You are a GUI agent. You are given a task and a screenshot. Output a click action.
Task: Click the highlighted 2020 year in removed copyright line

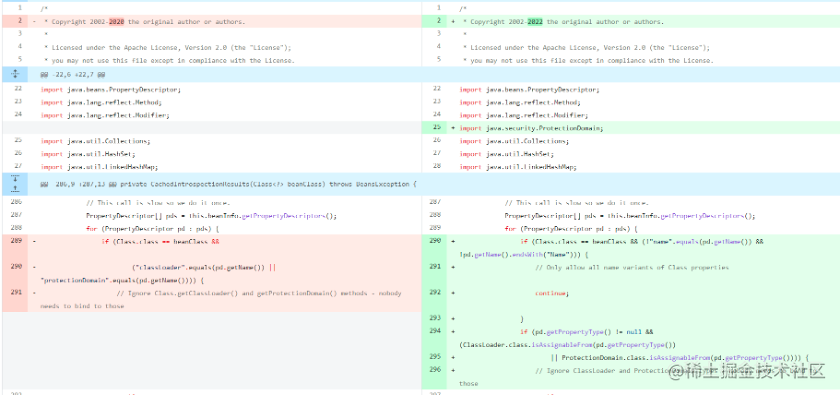[x=116, y=22]
